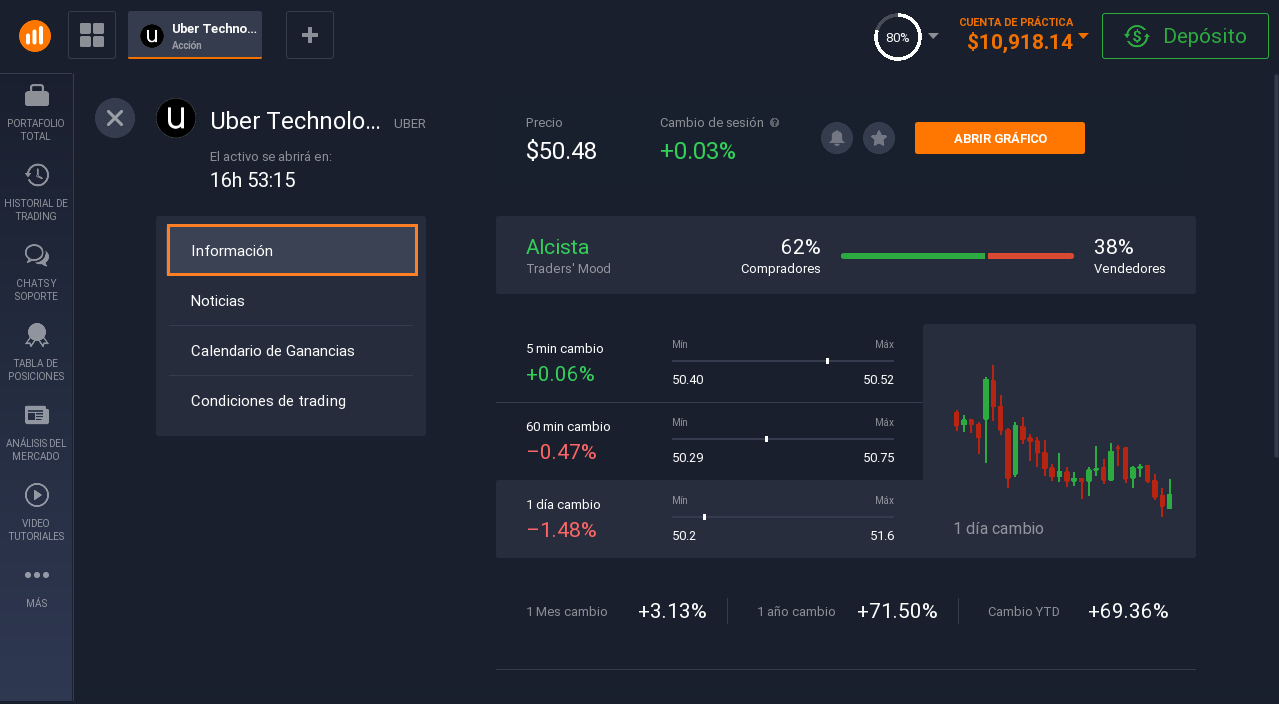This screenshot has width=1279, height=704.
Task: Click the −0.47% 60 min change value
Action: click(x=561, y=452)
